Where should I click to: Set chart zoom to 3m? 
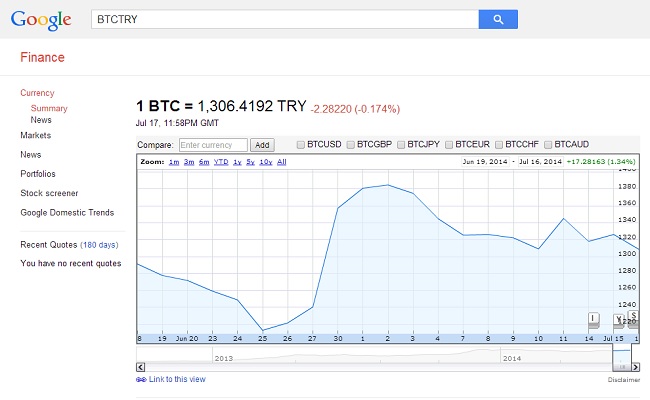point(189,162)
